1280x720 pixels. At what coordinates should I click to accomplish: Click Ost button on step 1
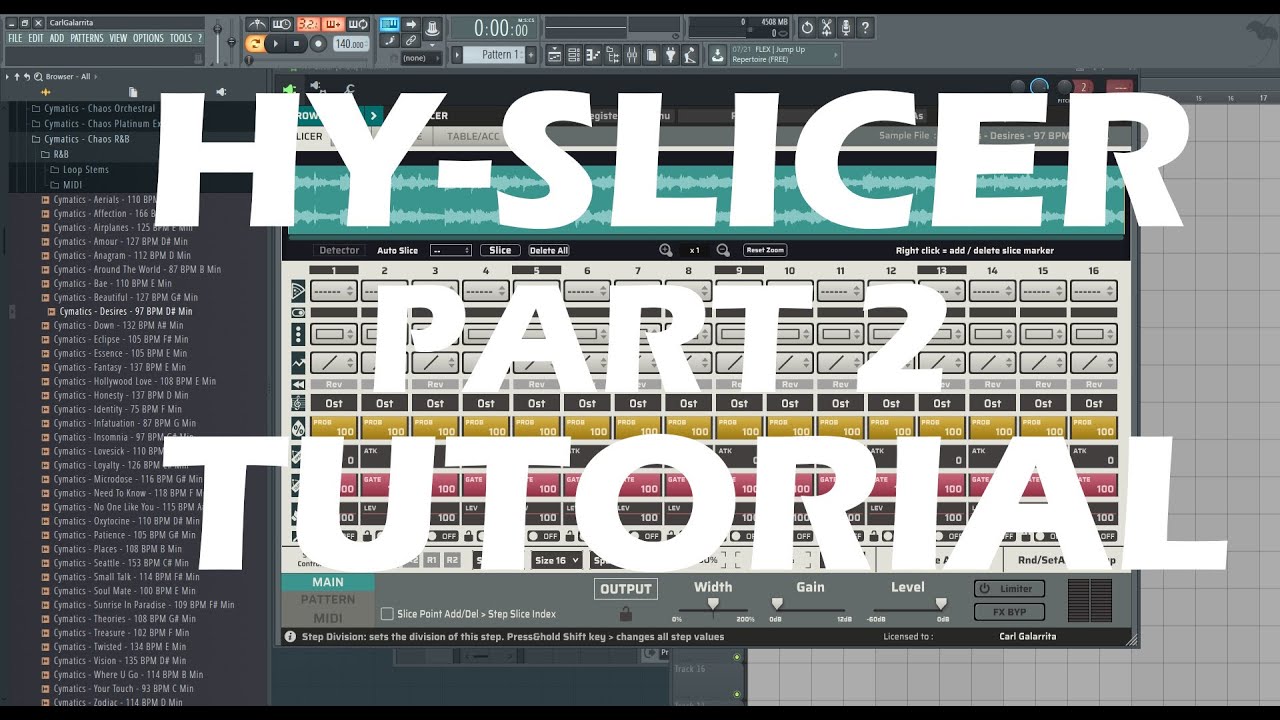(333, 403)
